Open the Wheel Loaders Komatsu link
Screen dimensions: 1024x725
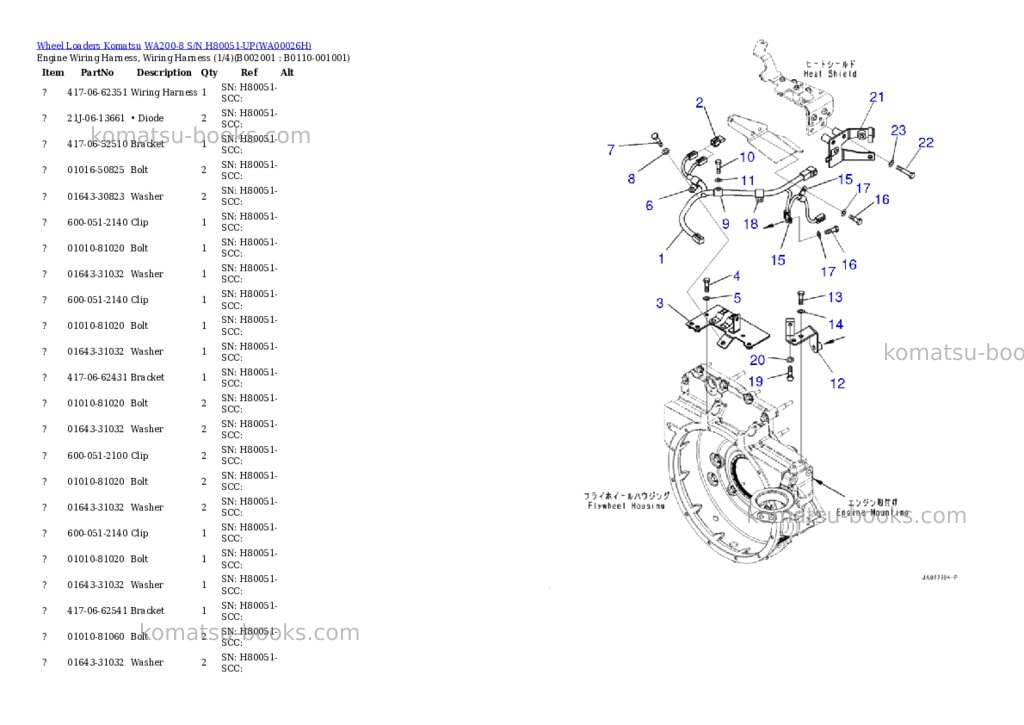(89, 46)
